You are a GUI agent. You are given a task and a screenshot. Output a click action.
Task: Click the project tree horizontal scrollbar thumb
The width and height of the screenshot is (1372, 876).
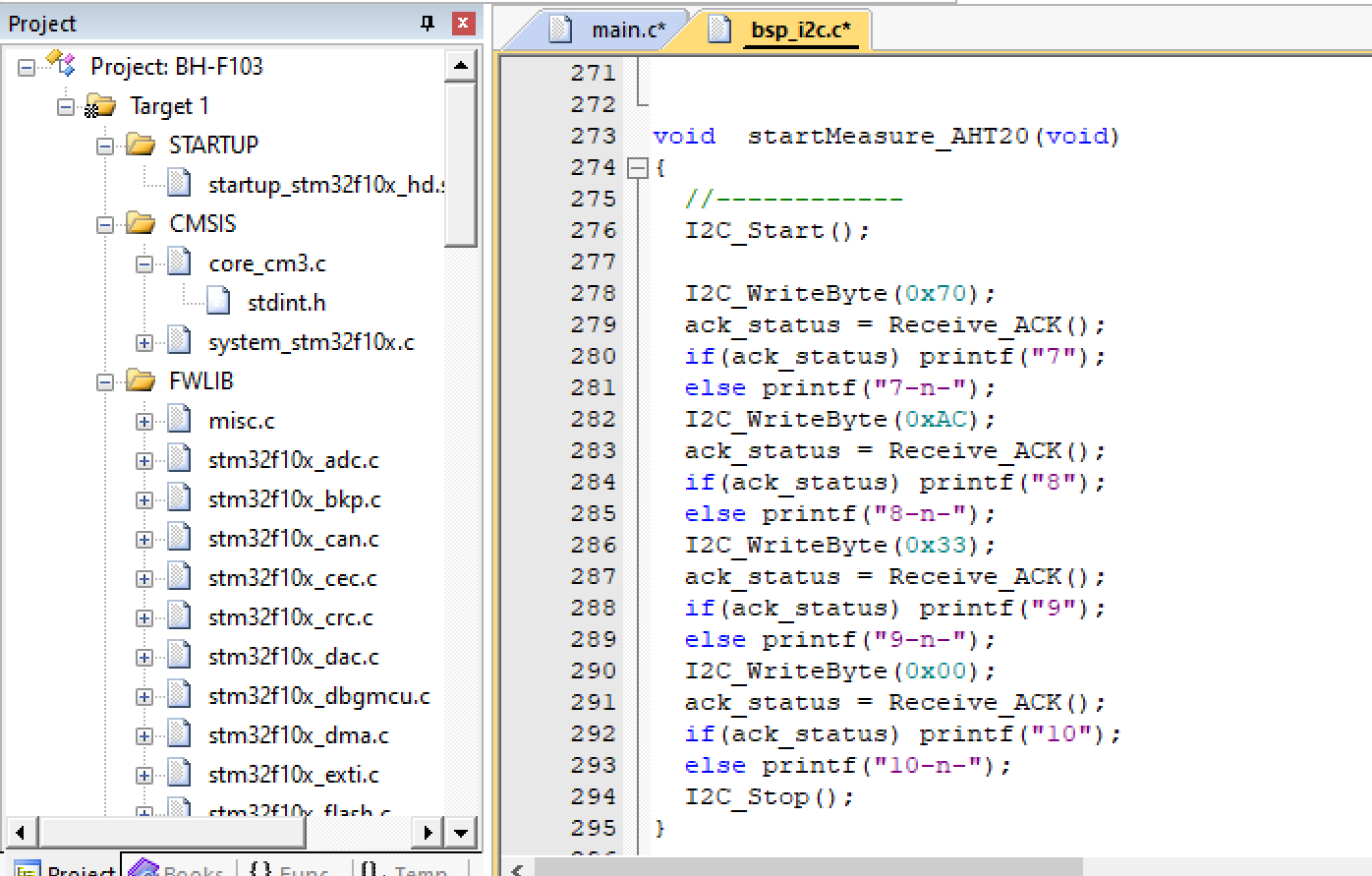click(x=172, y=832)
